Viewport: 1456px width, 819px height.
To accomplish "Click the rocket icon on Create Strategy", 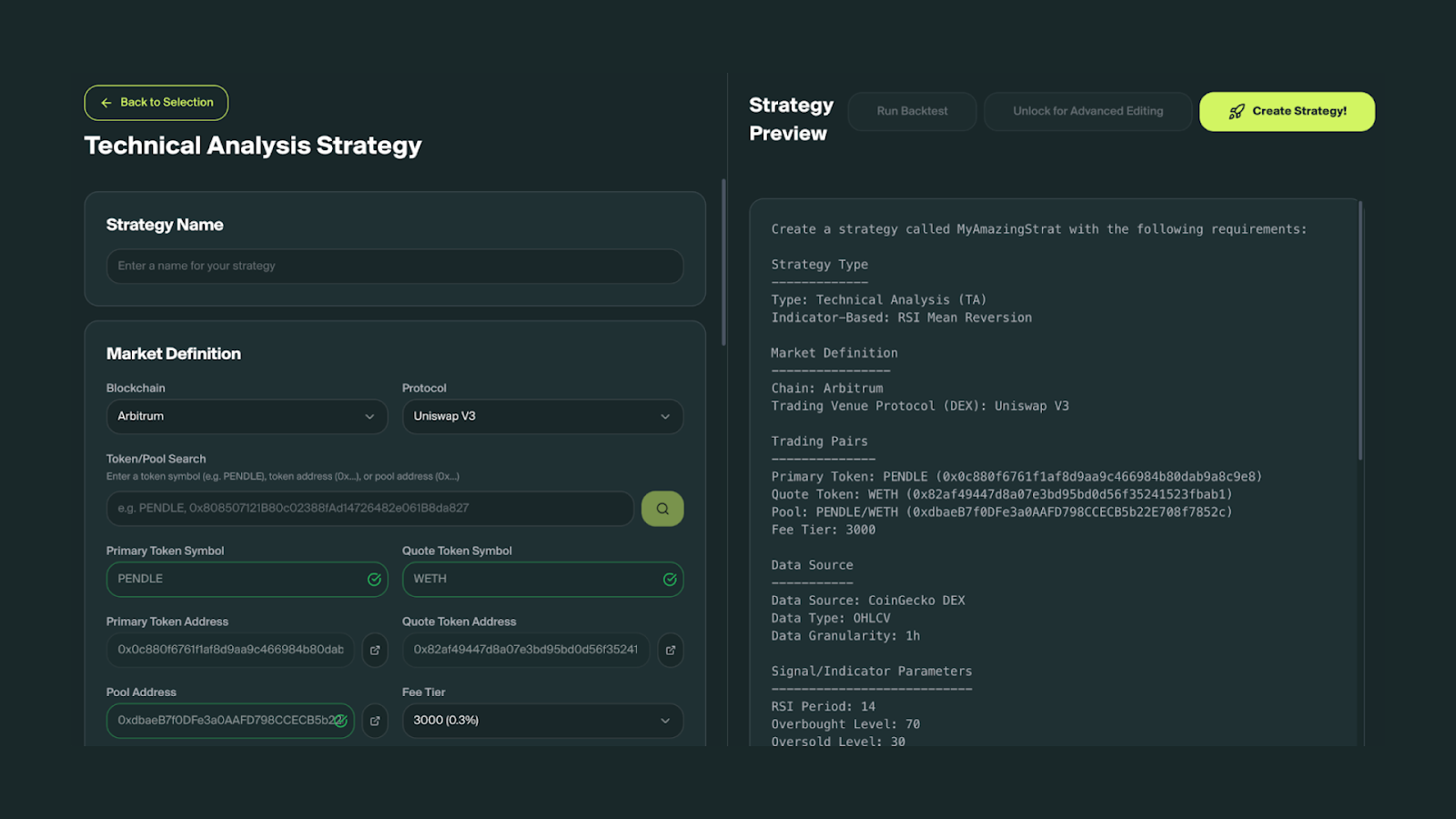I will pyautogui.click(x=1237, y=112).
